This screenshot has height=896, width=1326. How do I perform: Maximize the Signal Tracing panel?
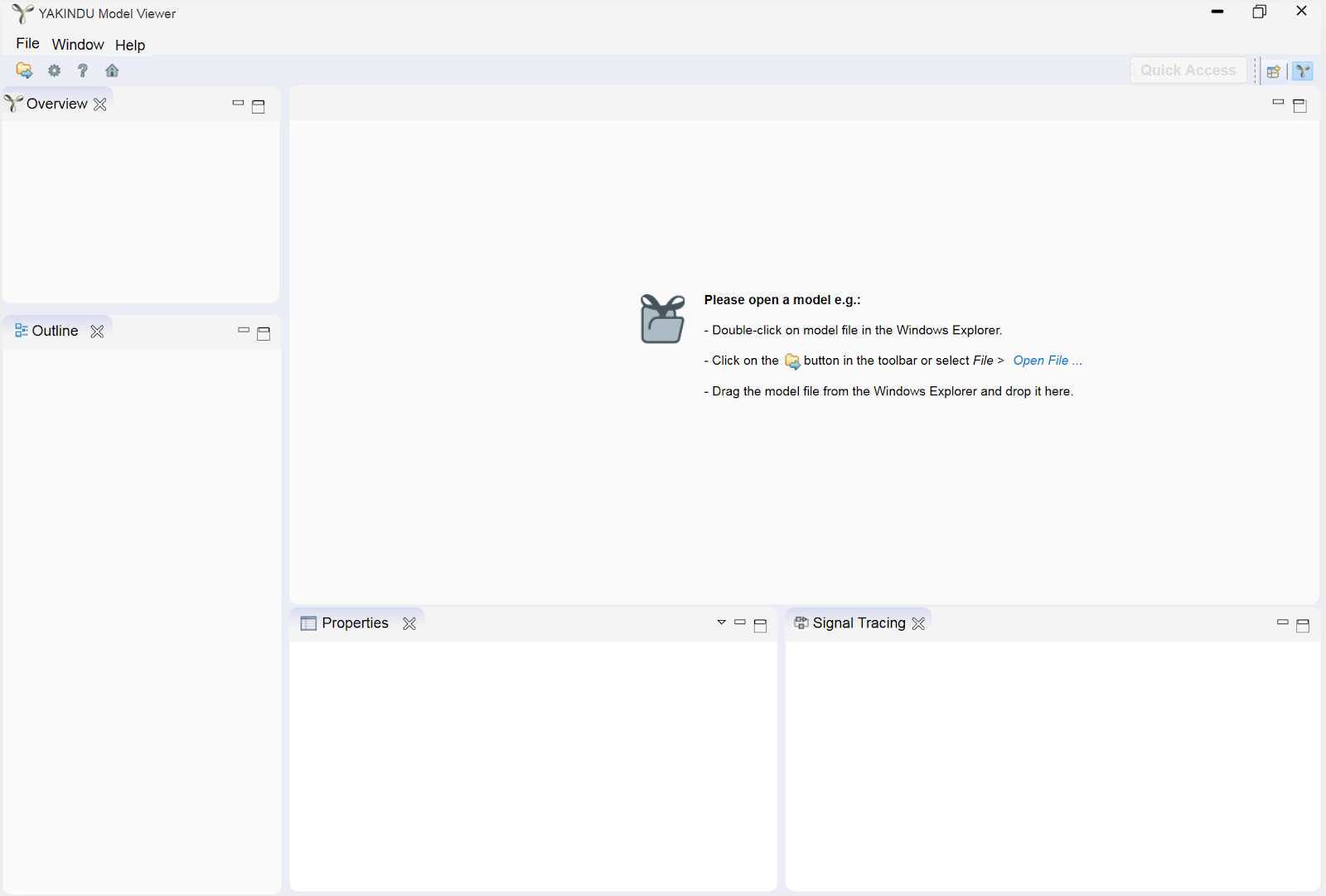click(1303, 626)
